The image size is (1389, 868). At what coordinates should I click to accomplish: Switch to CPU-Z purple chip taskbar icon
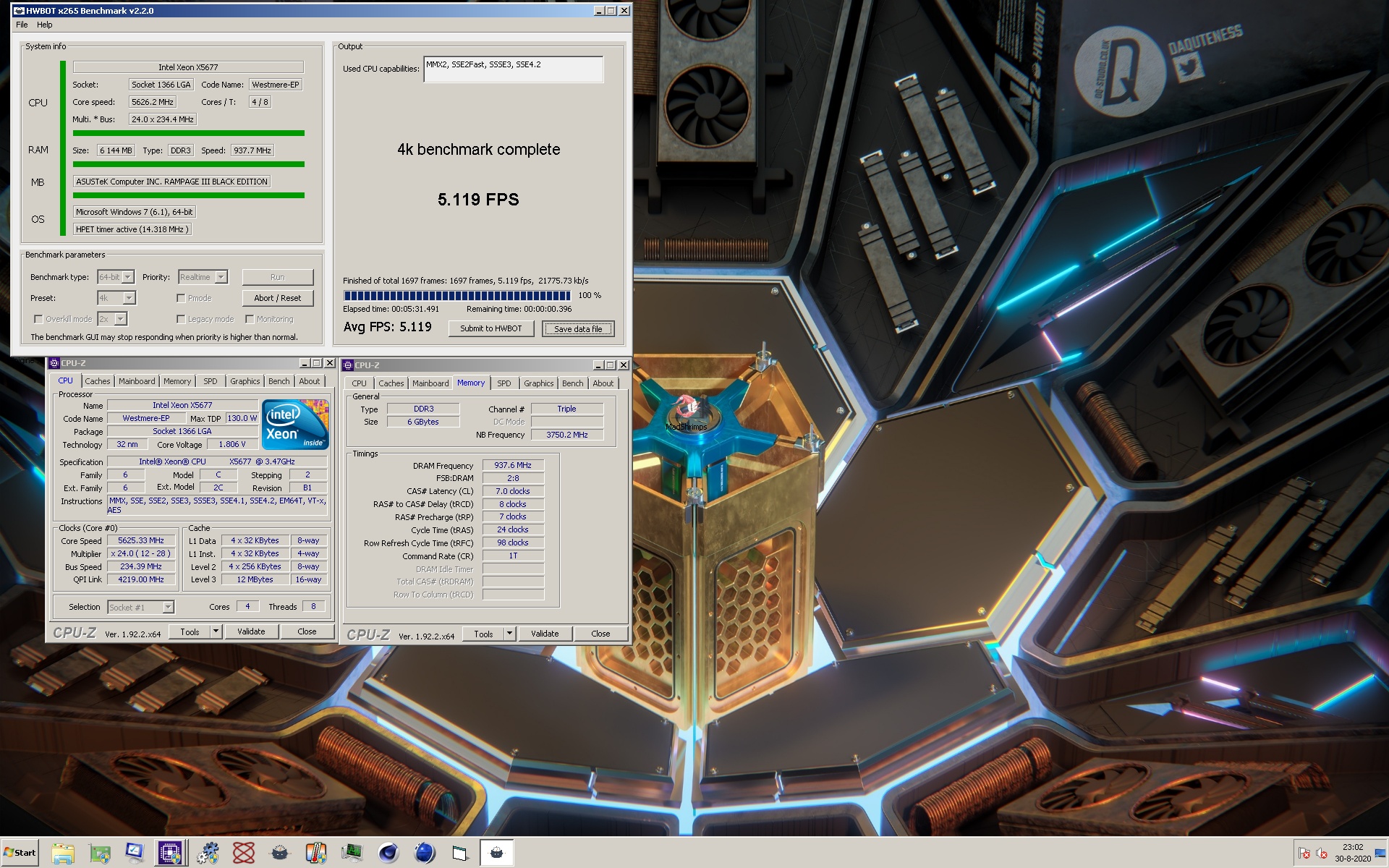pos(171,853)
